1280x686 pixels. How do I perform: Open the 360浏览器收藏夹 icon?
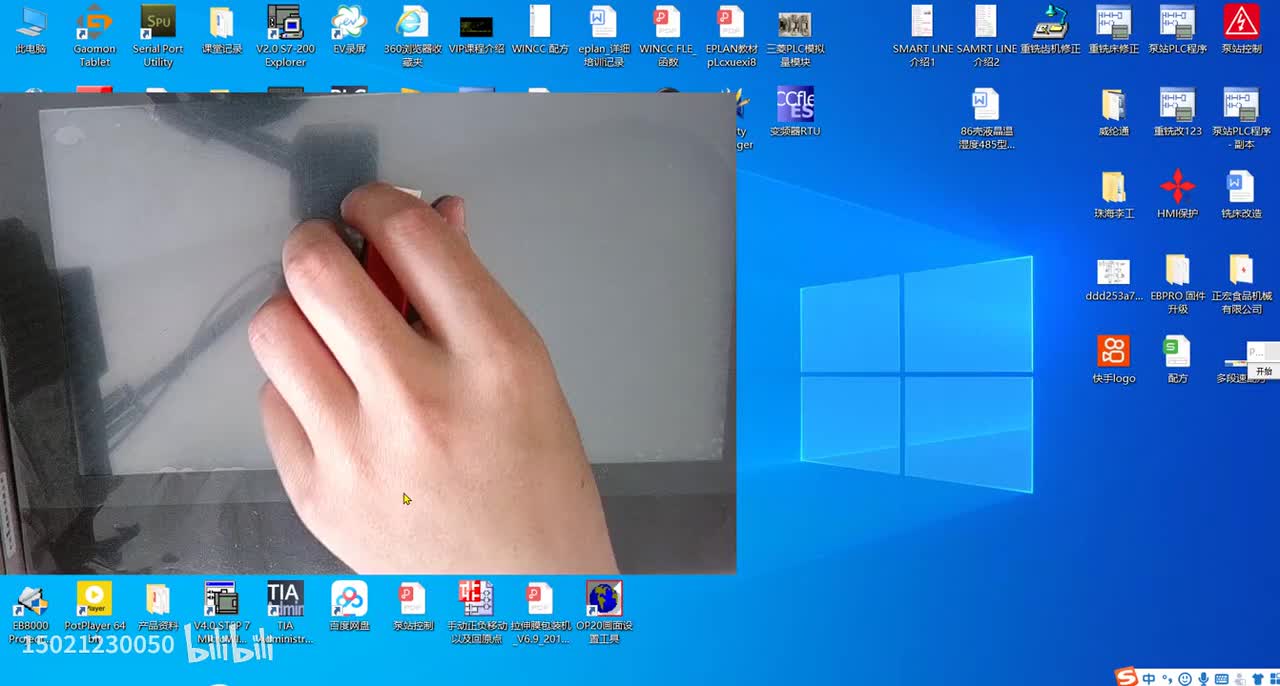[412, 36]
